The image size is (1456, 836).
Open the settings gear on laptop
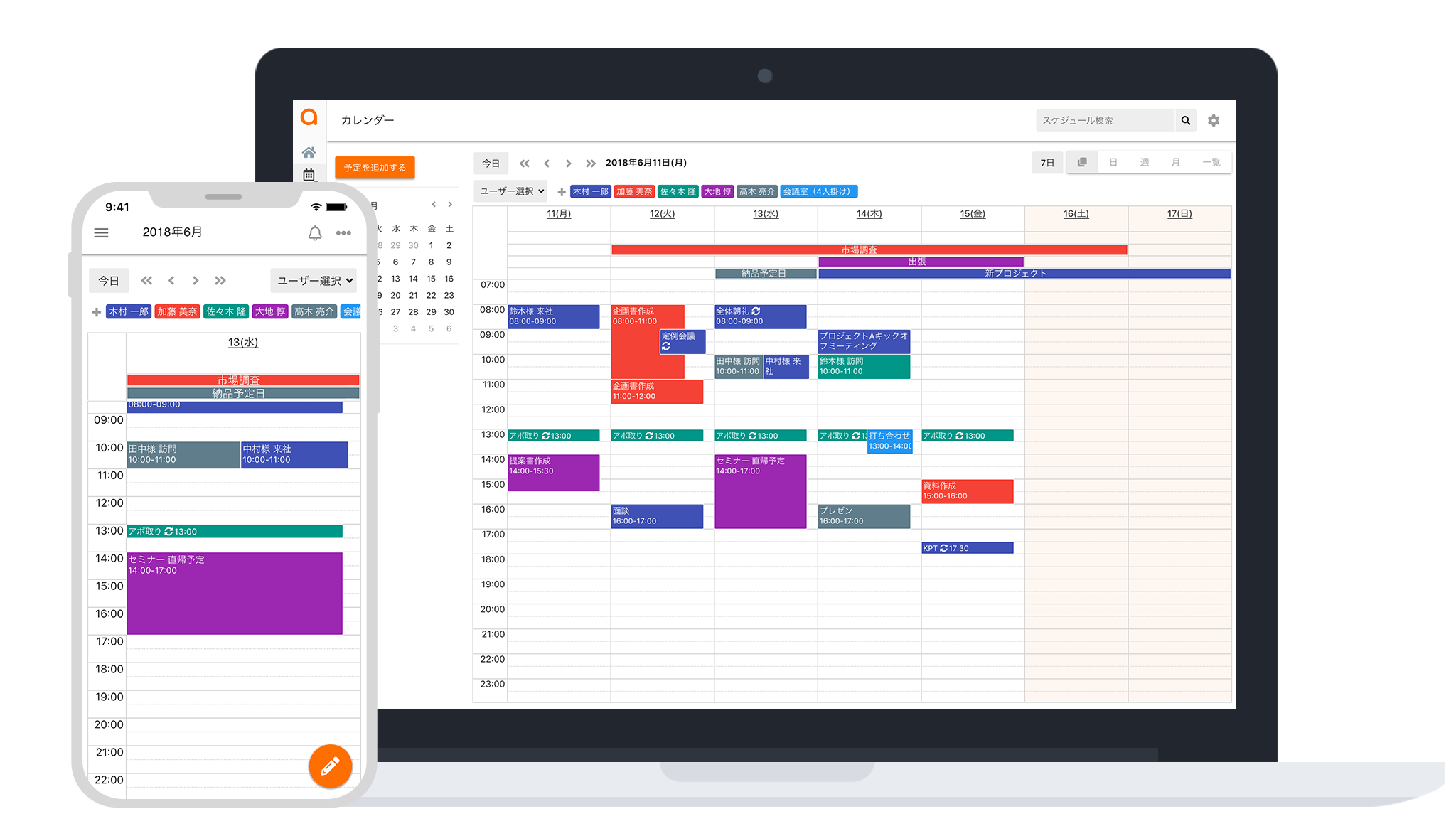(x=1214, y=120)
